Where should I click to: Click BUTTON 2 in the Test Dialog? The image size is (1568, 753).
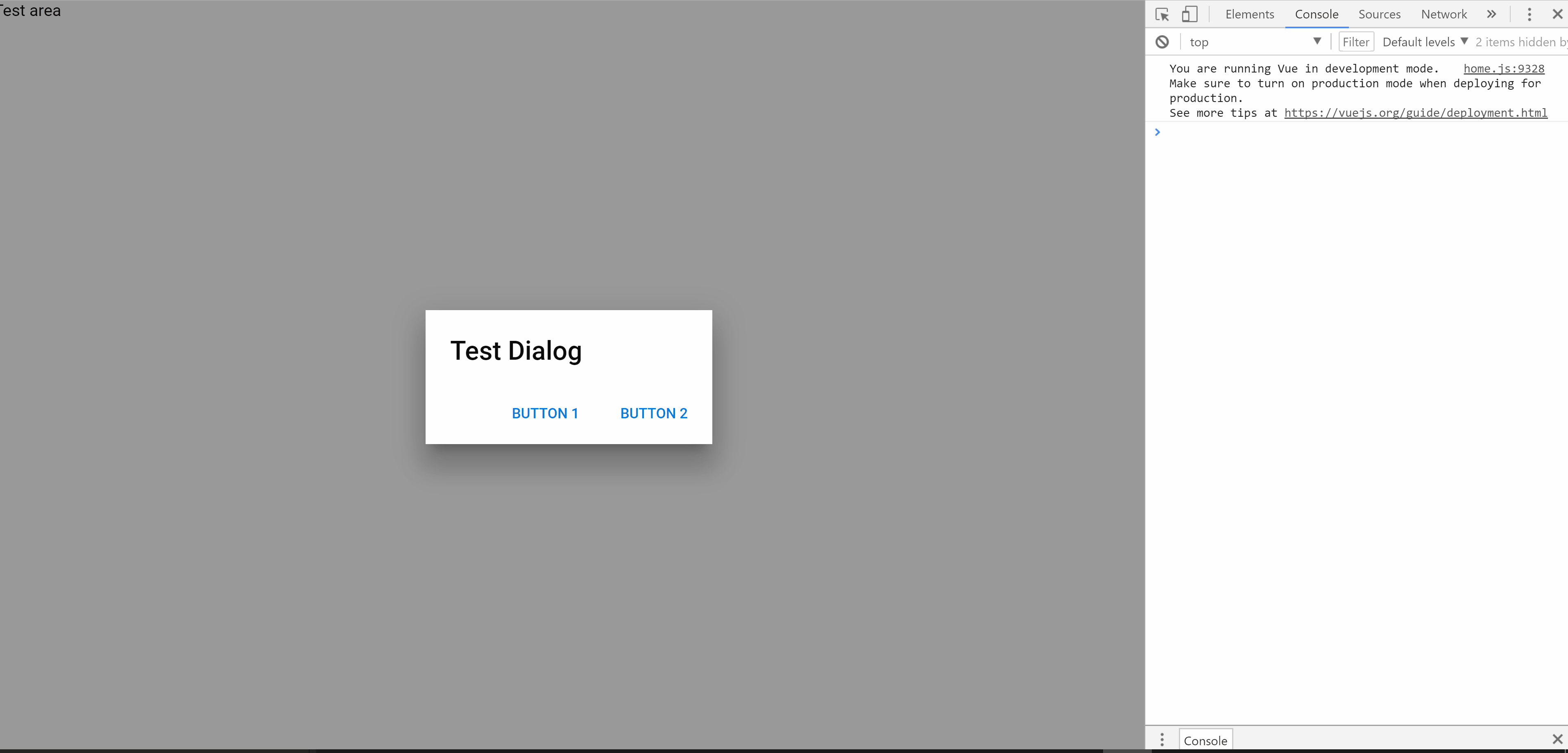tap(653, 413)
